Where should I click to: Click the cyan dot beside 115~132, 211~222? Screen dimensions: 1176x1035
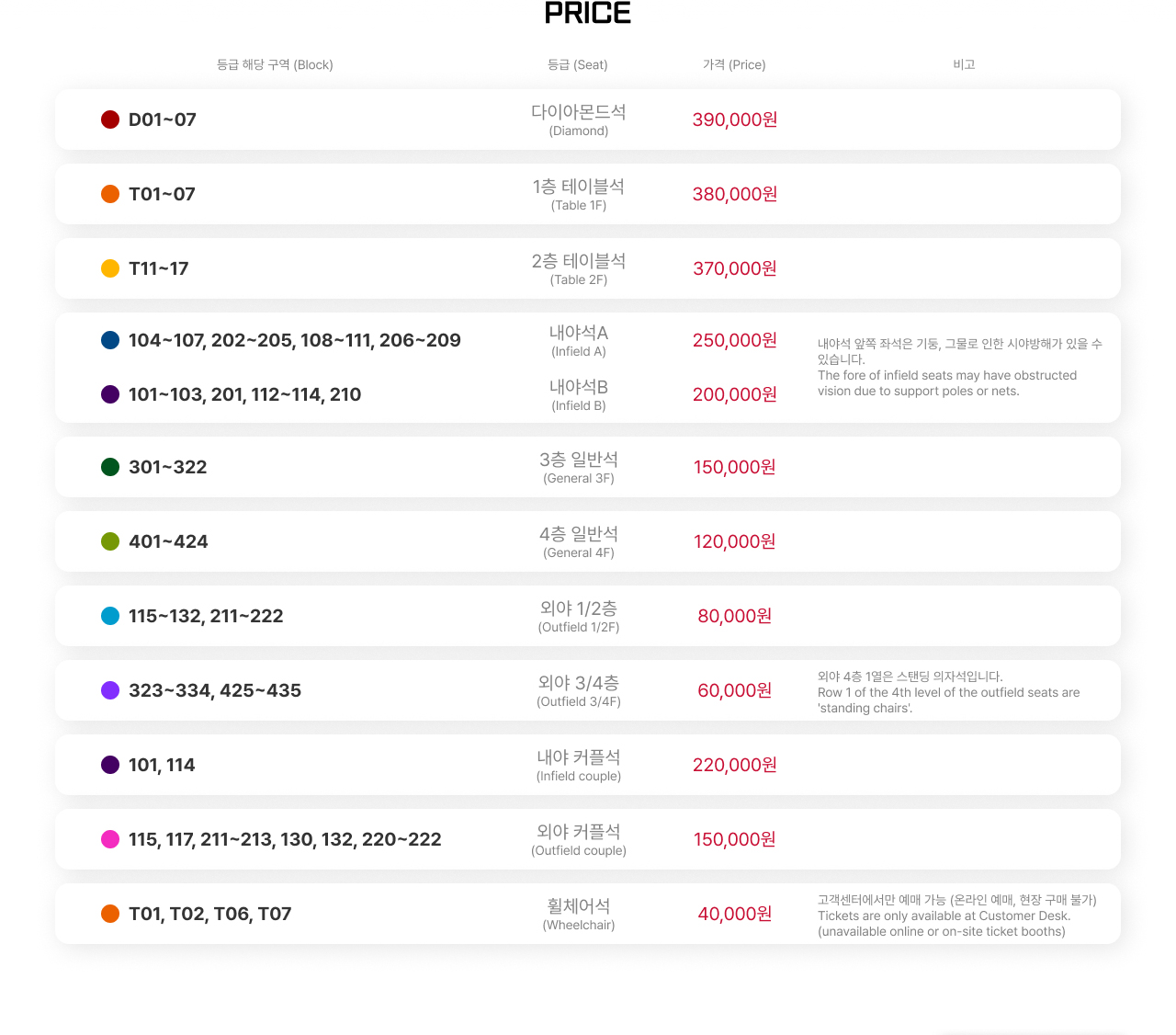pos(110,616)
